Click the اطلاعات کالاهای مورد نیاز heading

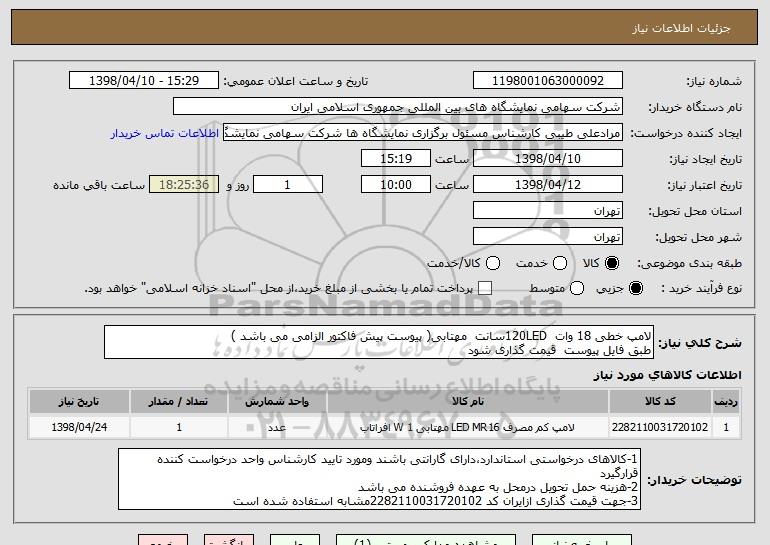pos(667,376)
